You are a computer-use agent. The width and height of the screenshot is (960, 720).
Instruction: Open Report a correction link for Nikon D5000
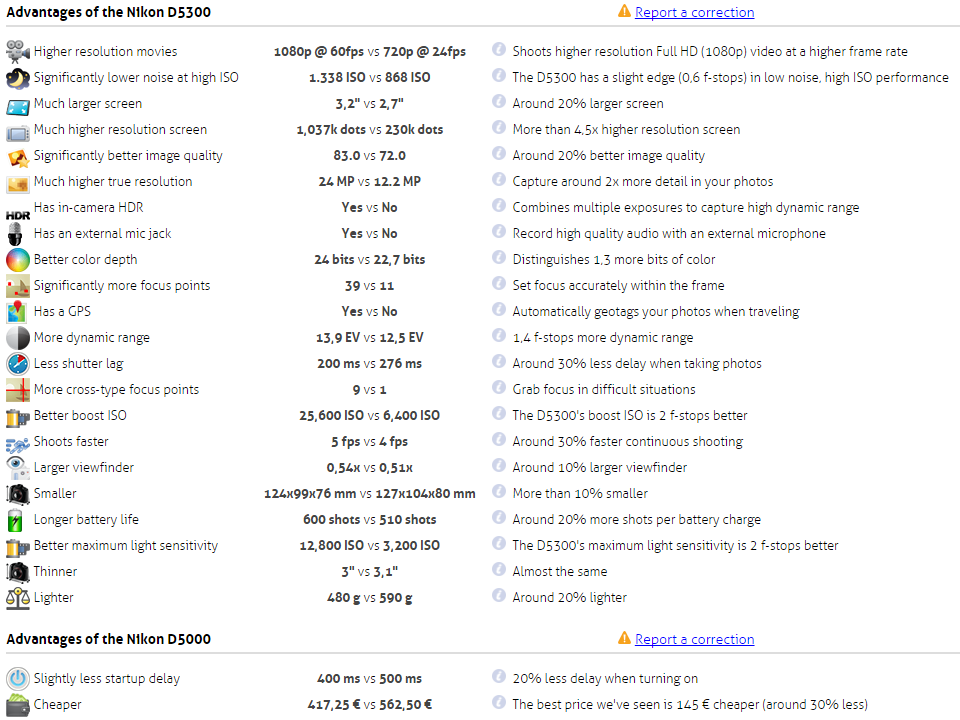(694, 639)
